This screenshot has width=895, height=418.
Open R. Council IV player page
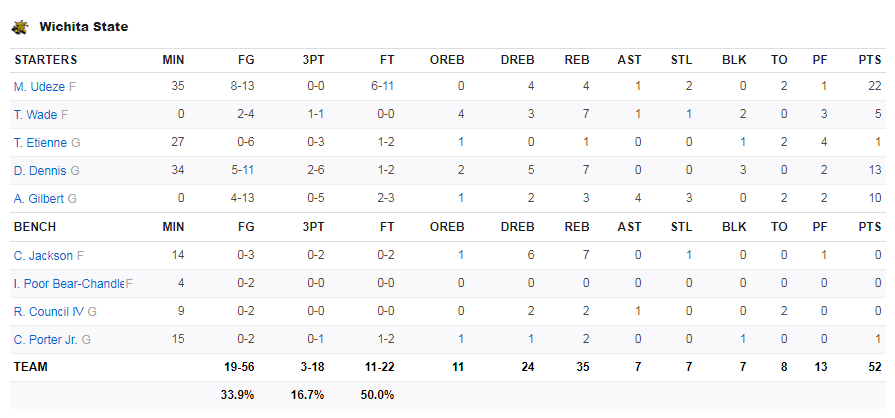49,312
